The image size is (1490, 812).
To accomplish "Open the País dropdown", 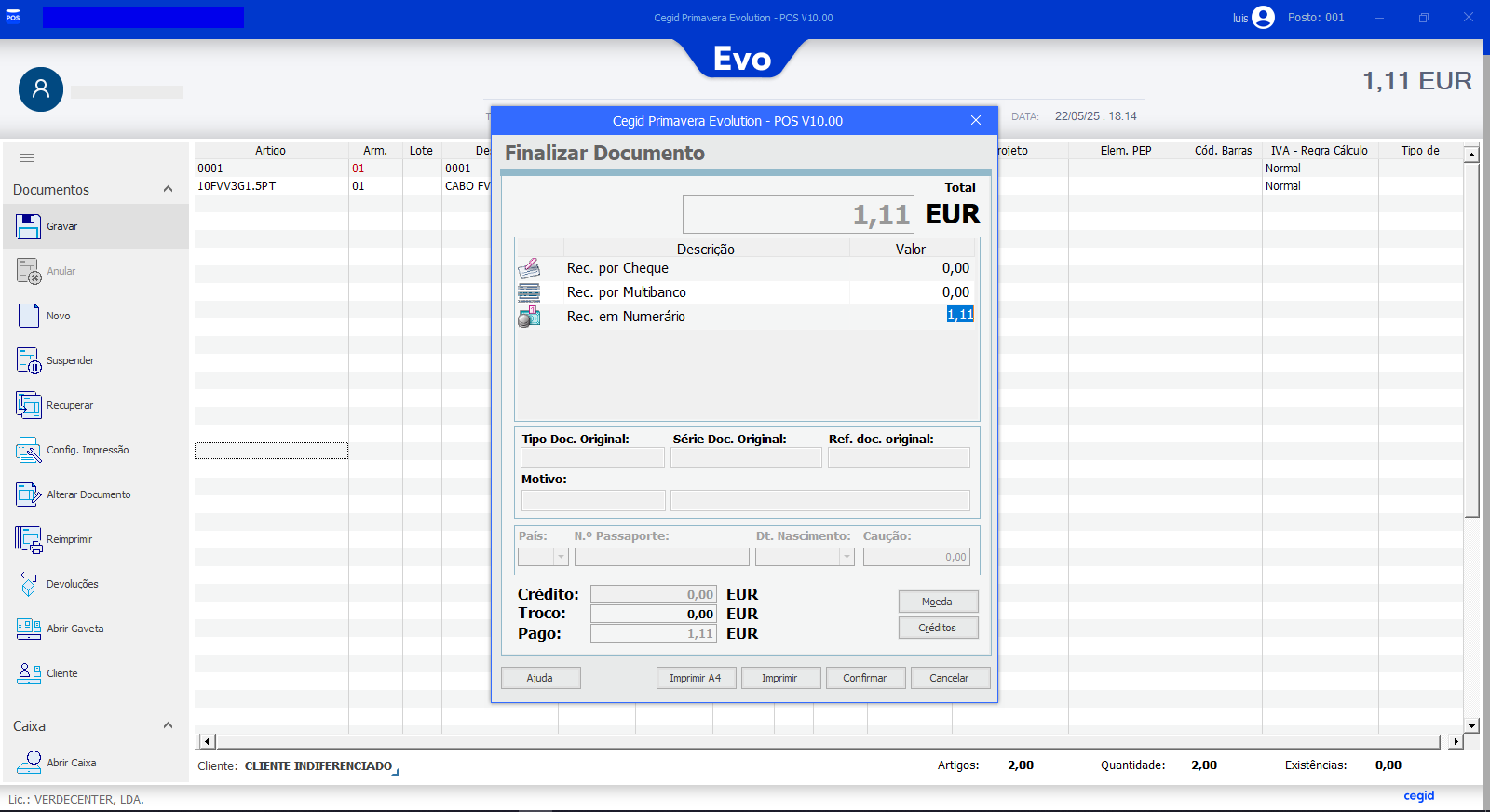I will [561, 557].
